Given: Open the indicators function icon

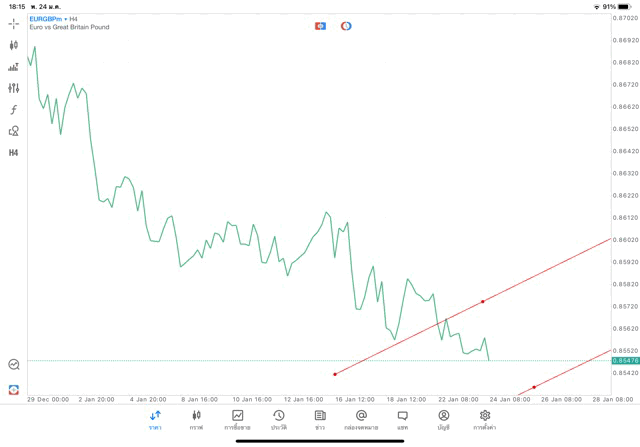Looking at the screenshot, I should (14, 110).
